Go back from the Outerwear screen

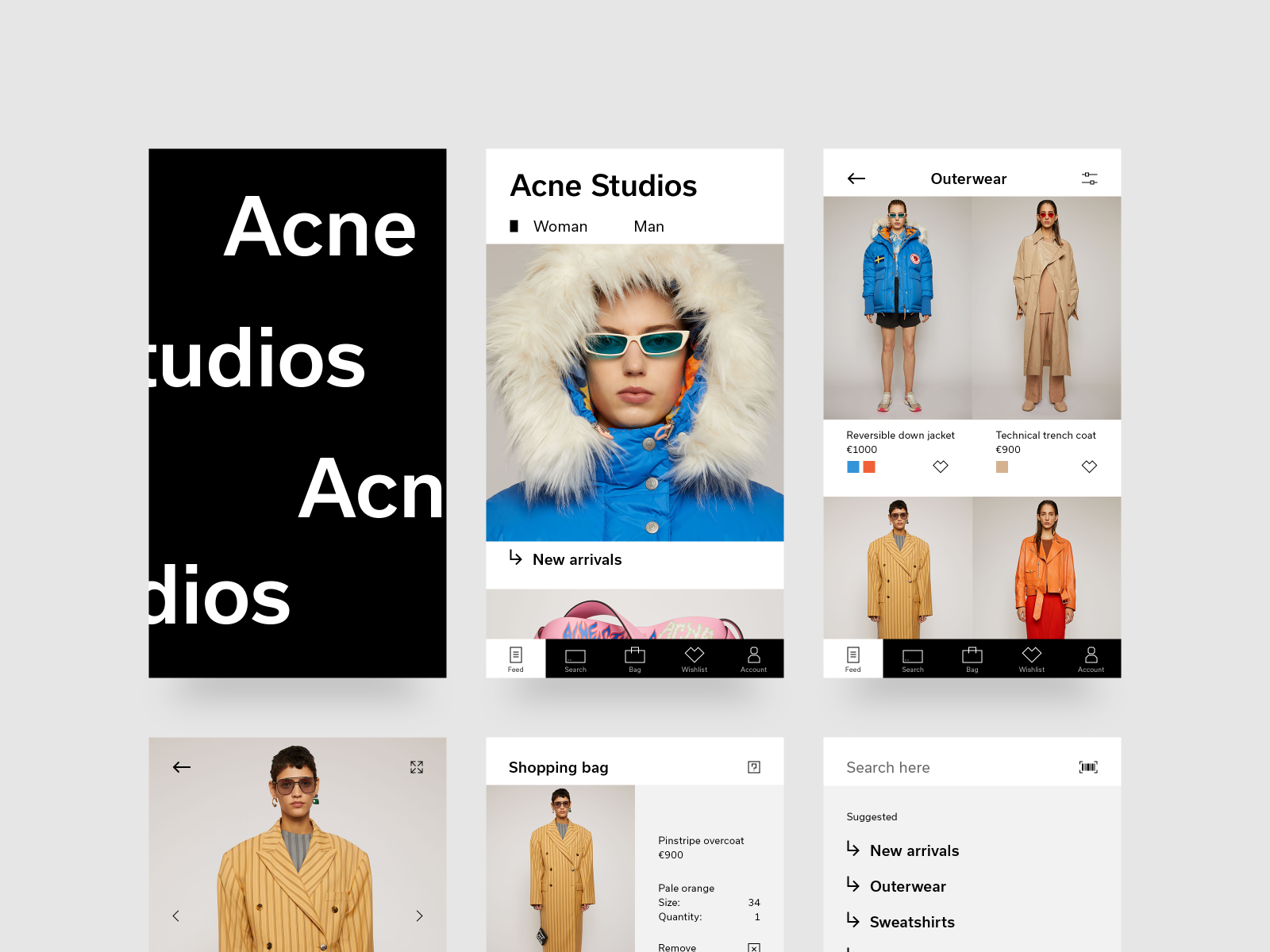pos(856,178)
